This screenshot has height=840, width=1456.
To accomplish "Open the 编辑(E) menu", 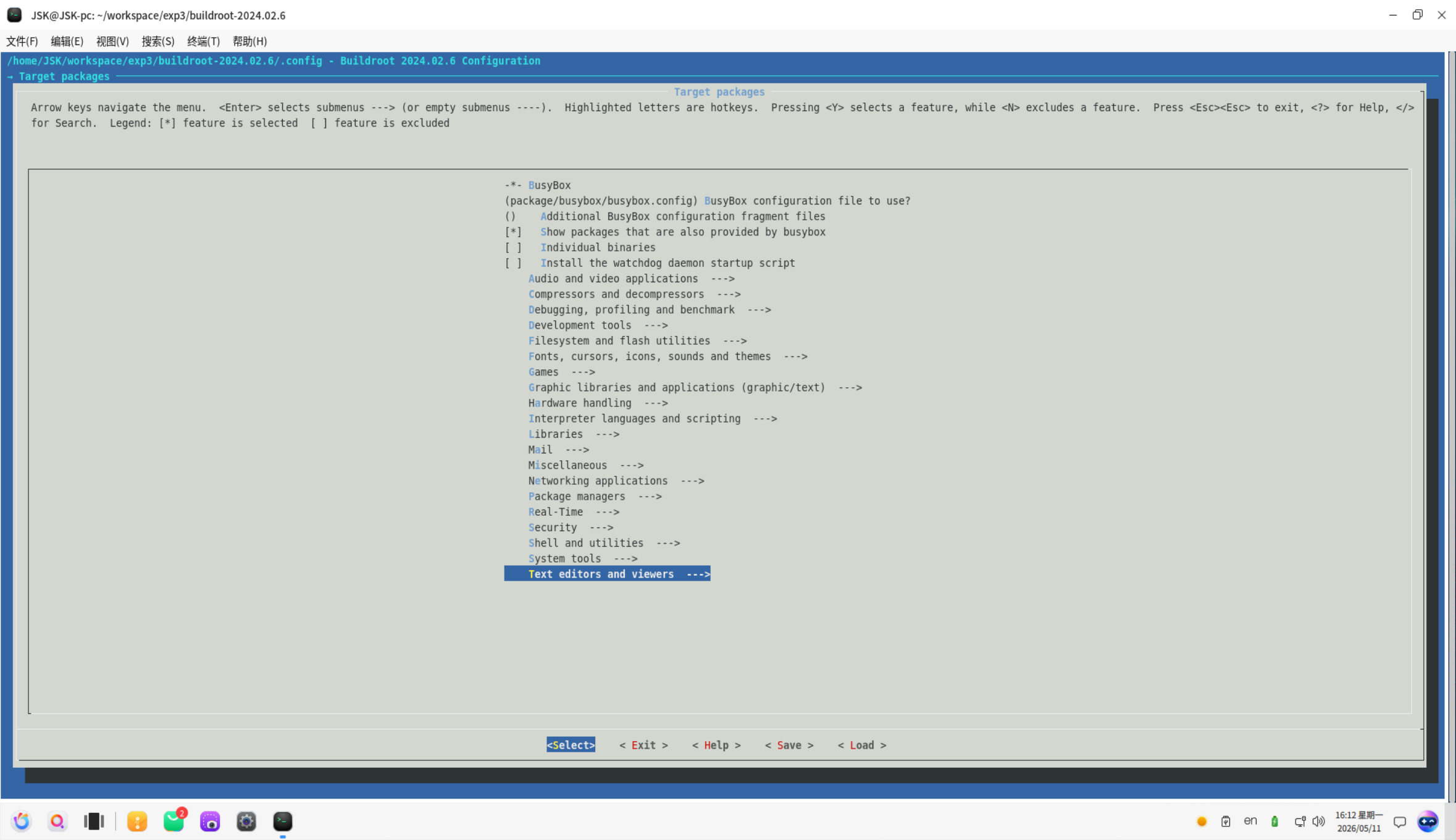I will [67, 41].
